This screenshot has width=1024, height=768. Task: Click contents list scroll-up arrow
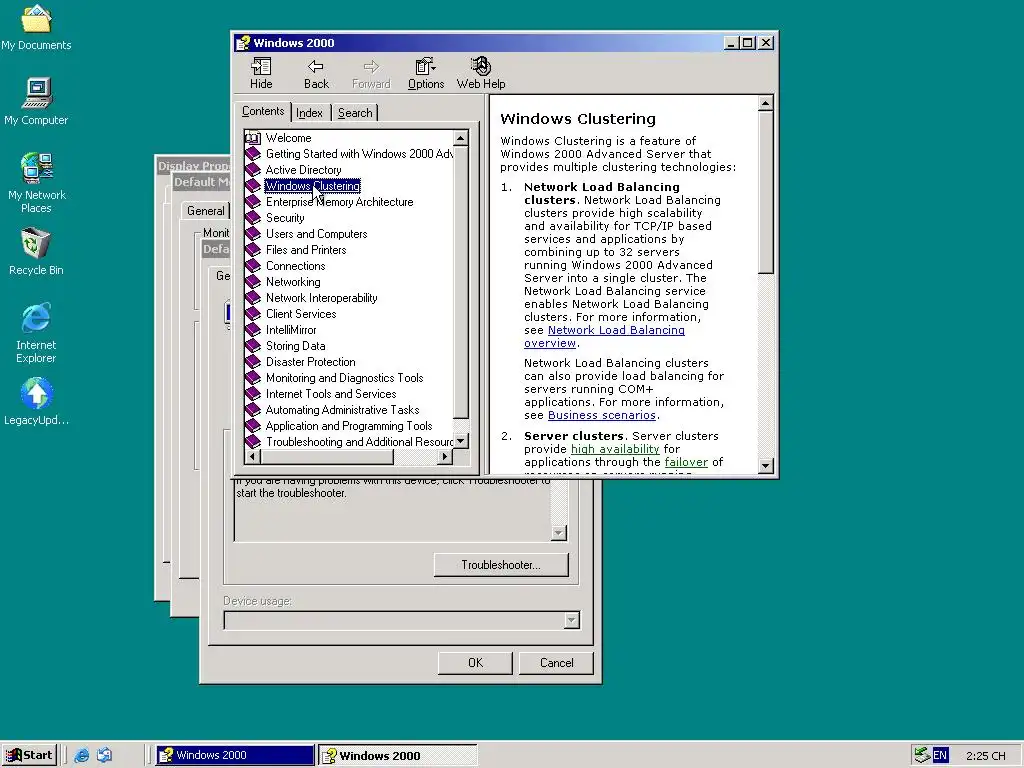[460, 138]
